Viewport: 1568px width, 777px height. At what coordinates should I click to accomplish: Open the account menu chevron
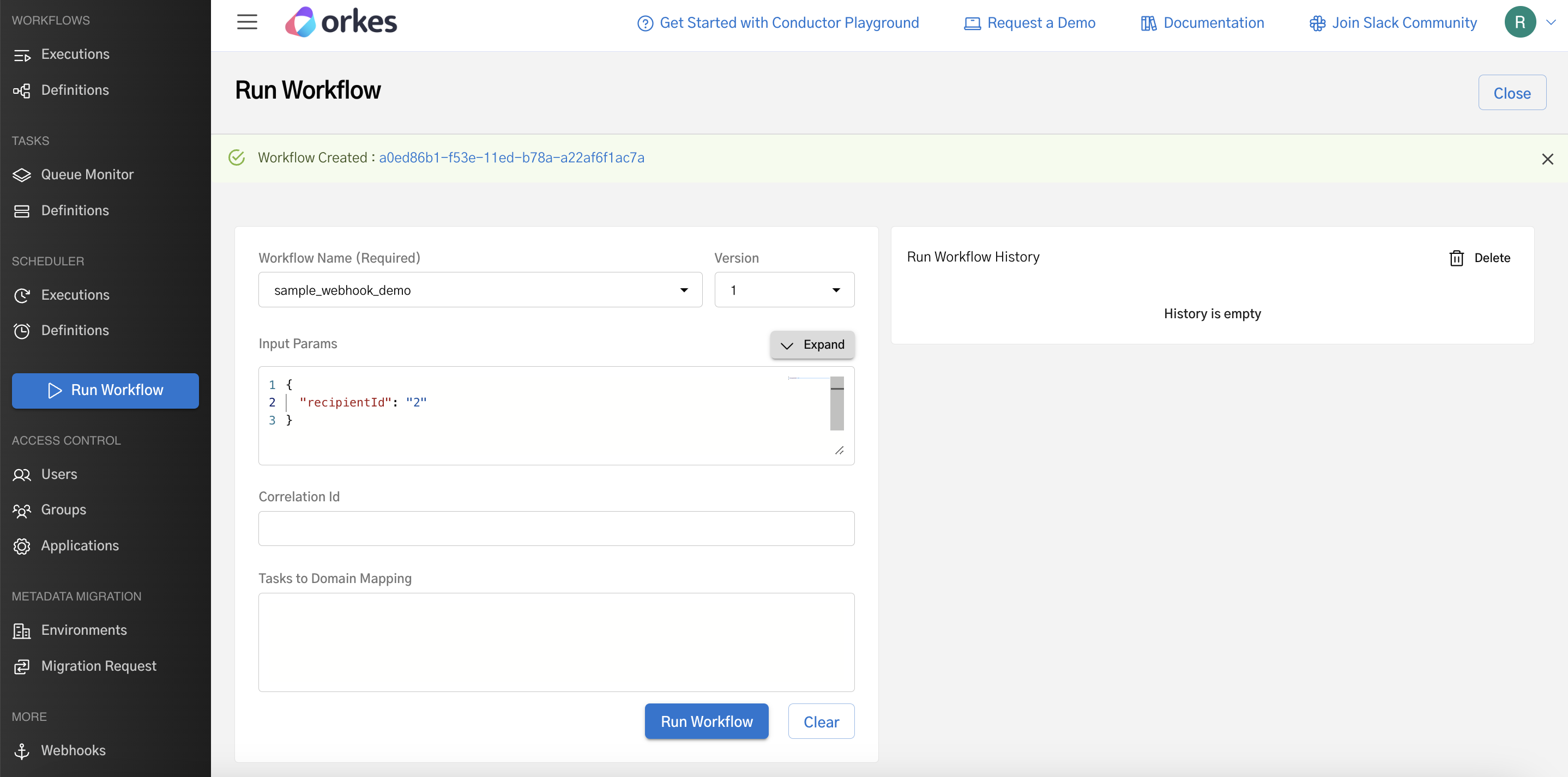(1552, 22)
